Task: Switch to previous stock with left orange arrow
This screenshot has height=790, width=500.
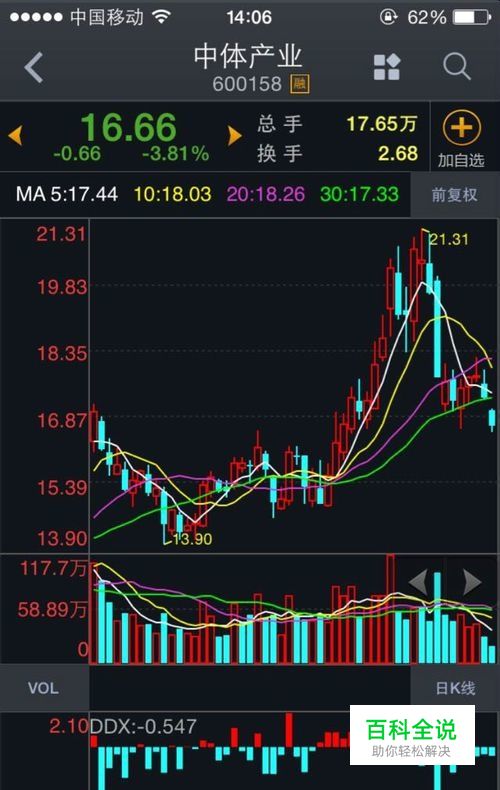Action: coord(16,136)
